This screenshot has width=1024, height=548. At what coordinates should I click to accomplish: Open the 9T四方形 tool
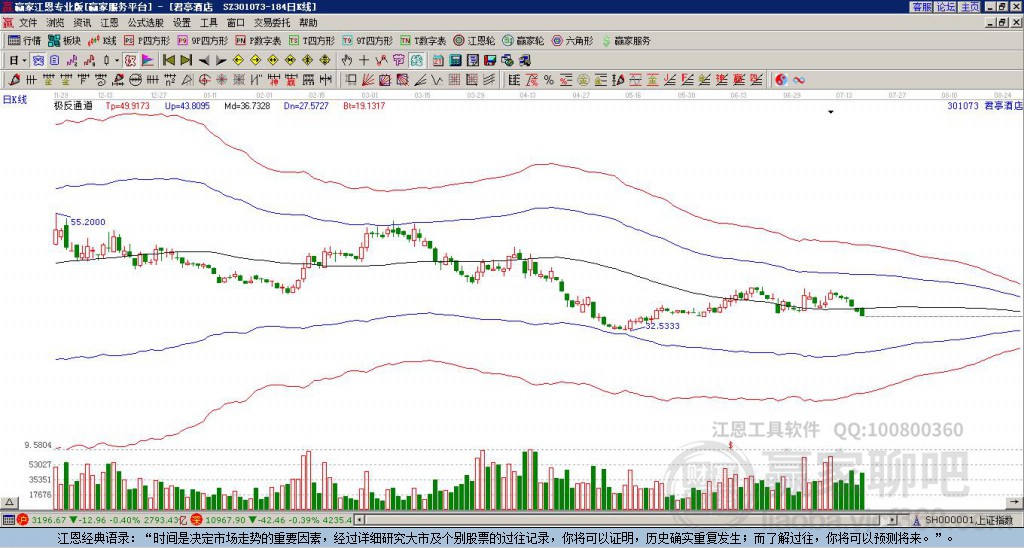click(x=367, y=40)
